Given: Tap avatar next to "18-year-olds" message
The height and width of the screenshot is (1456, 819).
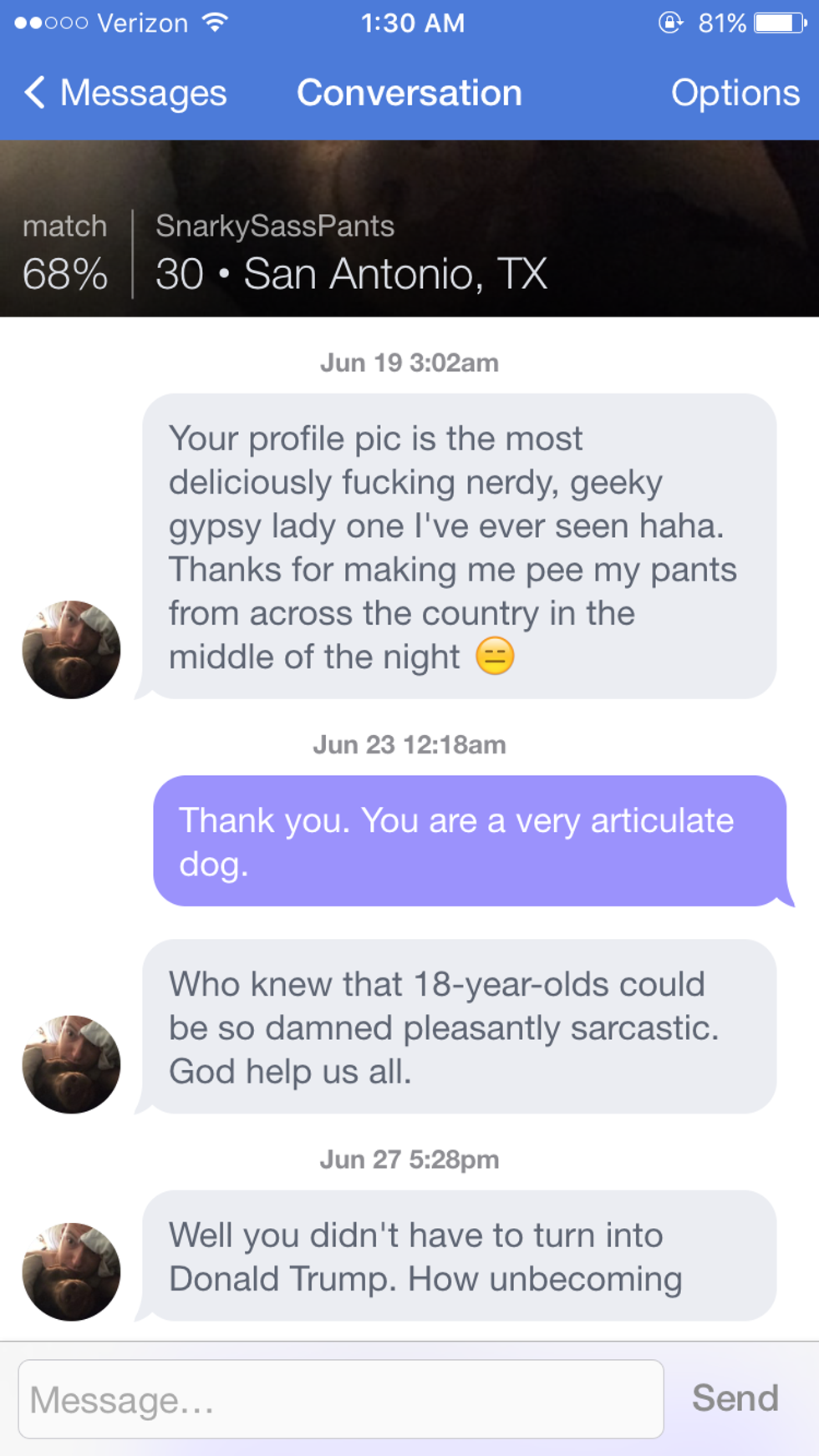Looking at the screenshot, I should pyautogui.click(x=71, y=1064).
